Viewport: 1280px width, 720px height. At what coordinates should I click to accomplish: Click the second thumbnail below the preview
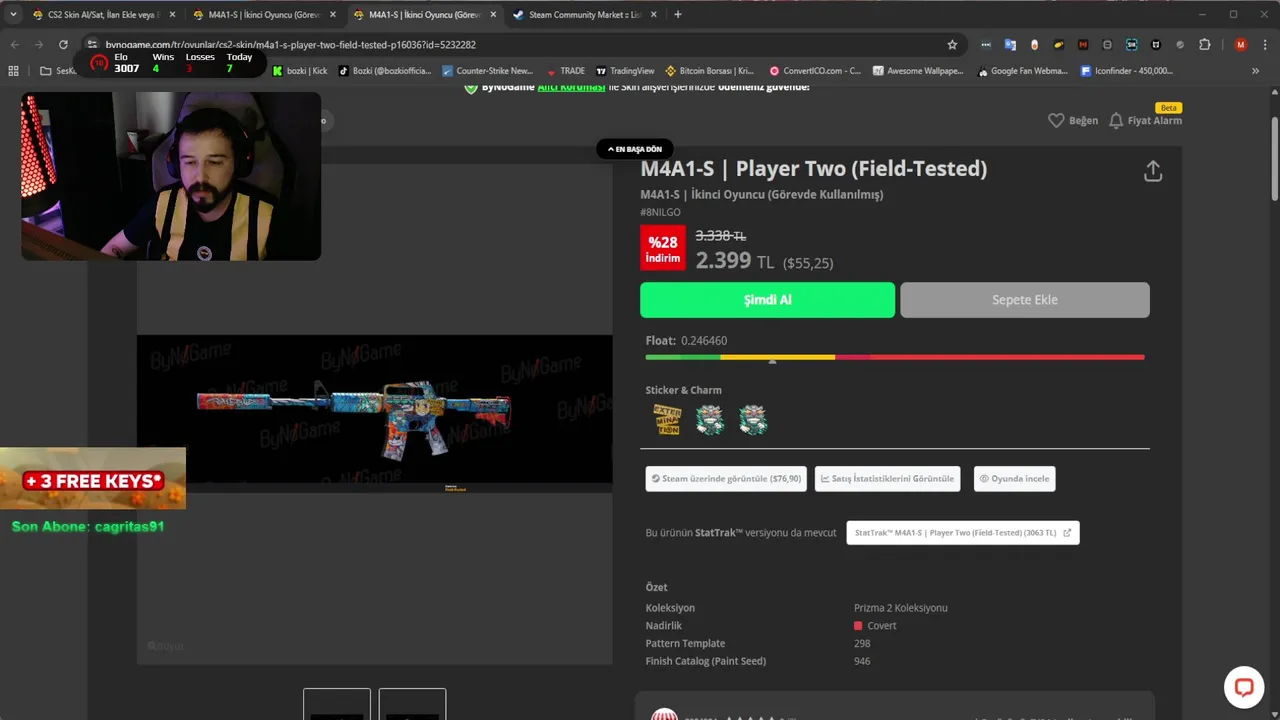point(412,704)
